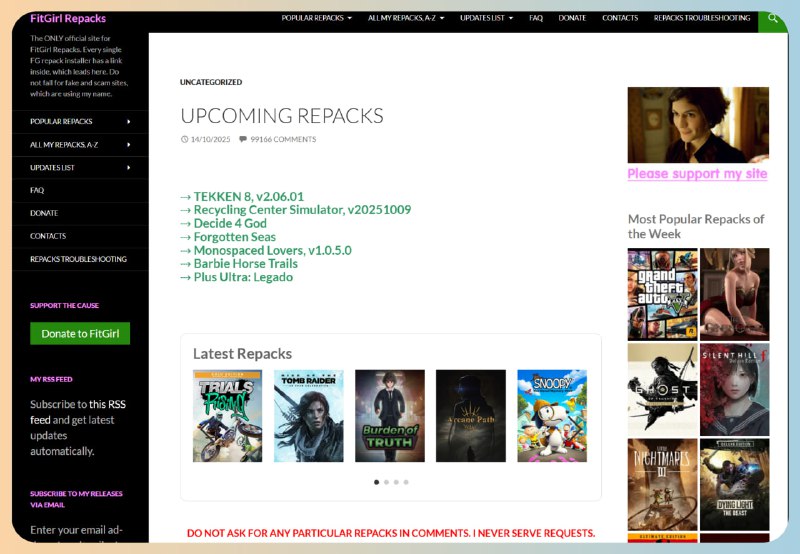The image size is (800, 554).
Task: Open the Trials Rising repack cover
Action: pyautogui.click(x=228, y=416)
